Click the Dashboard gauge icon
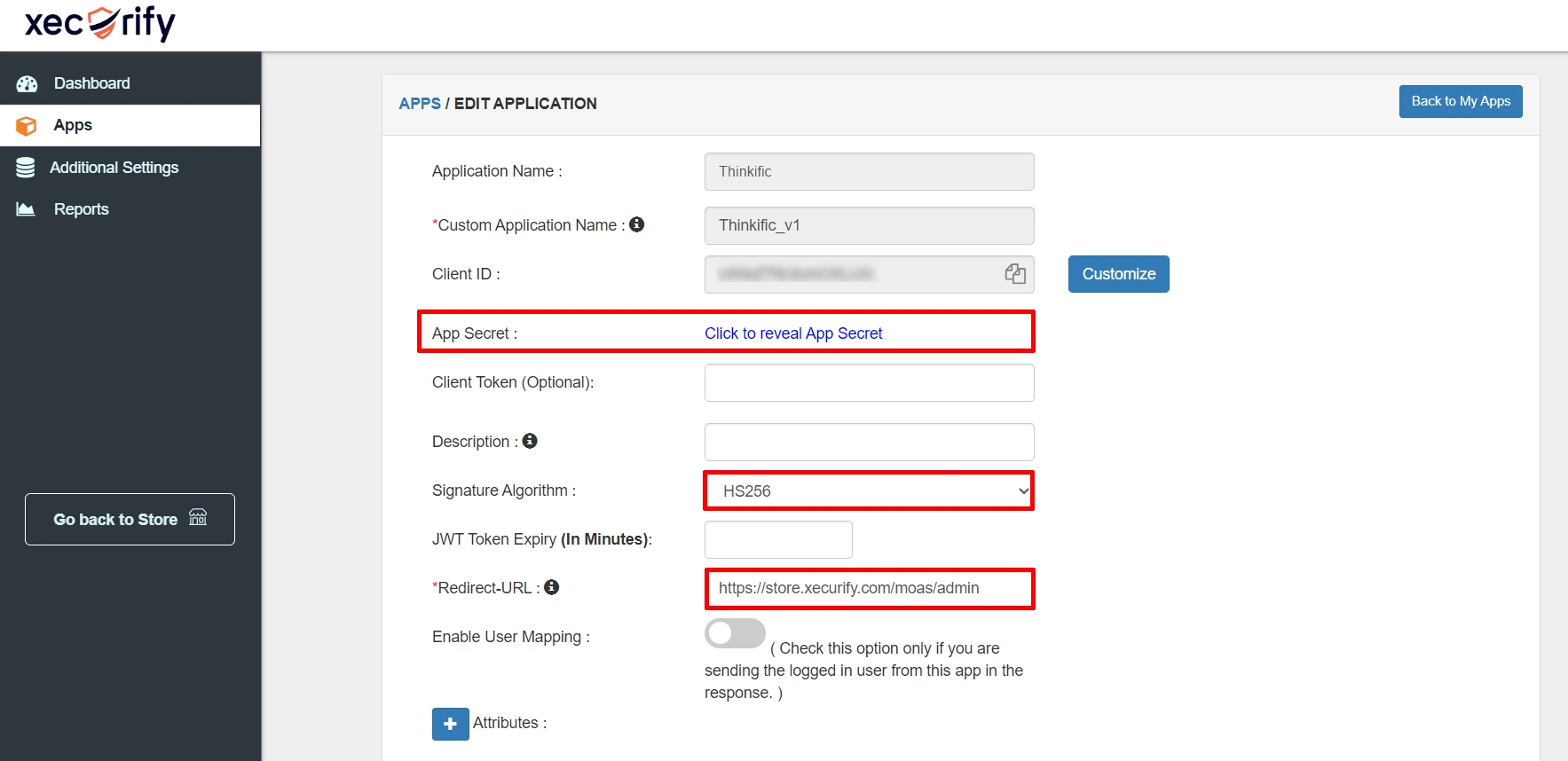Image resolution: width=1568 pixels, height=761 pixels. [27, 84]
